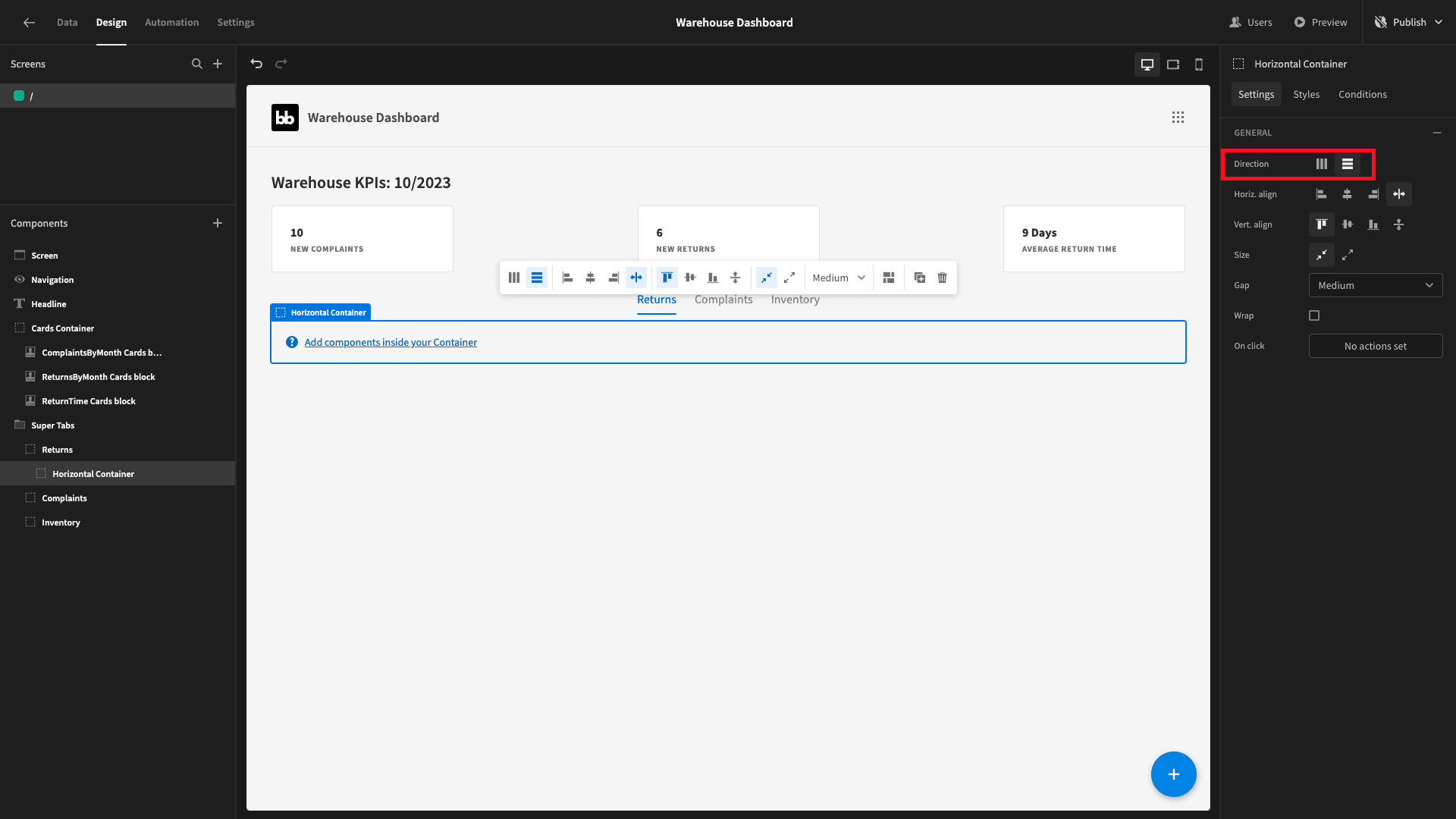This screenshot has width=1456, height=819.
Task: Select tablet preview icon
Action: coord(1173,64)
